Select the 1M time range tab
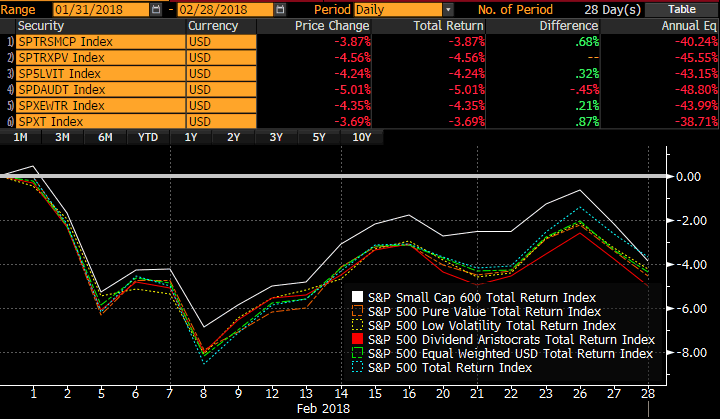 [20, 137]
